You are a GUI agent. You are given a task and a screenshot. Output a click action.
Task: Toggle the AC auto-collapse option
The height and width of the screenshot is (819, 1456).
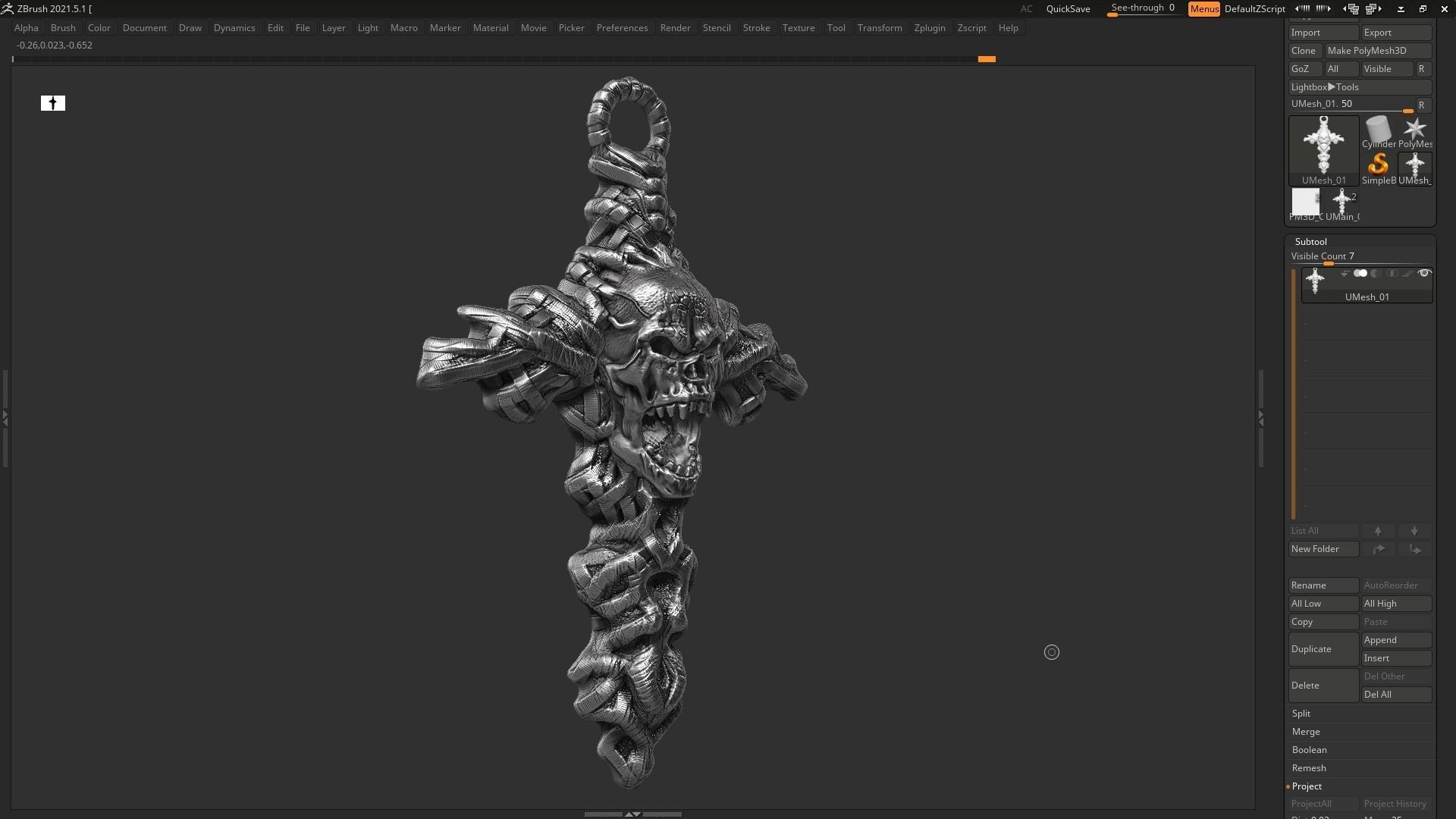(1026, 9)
